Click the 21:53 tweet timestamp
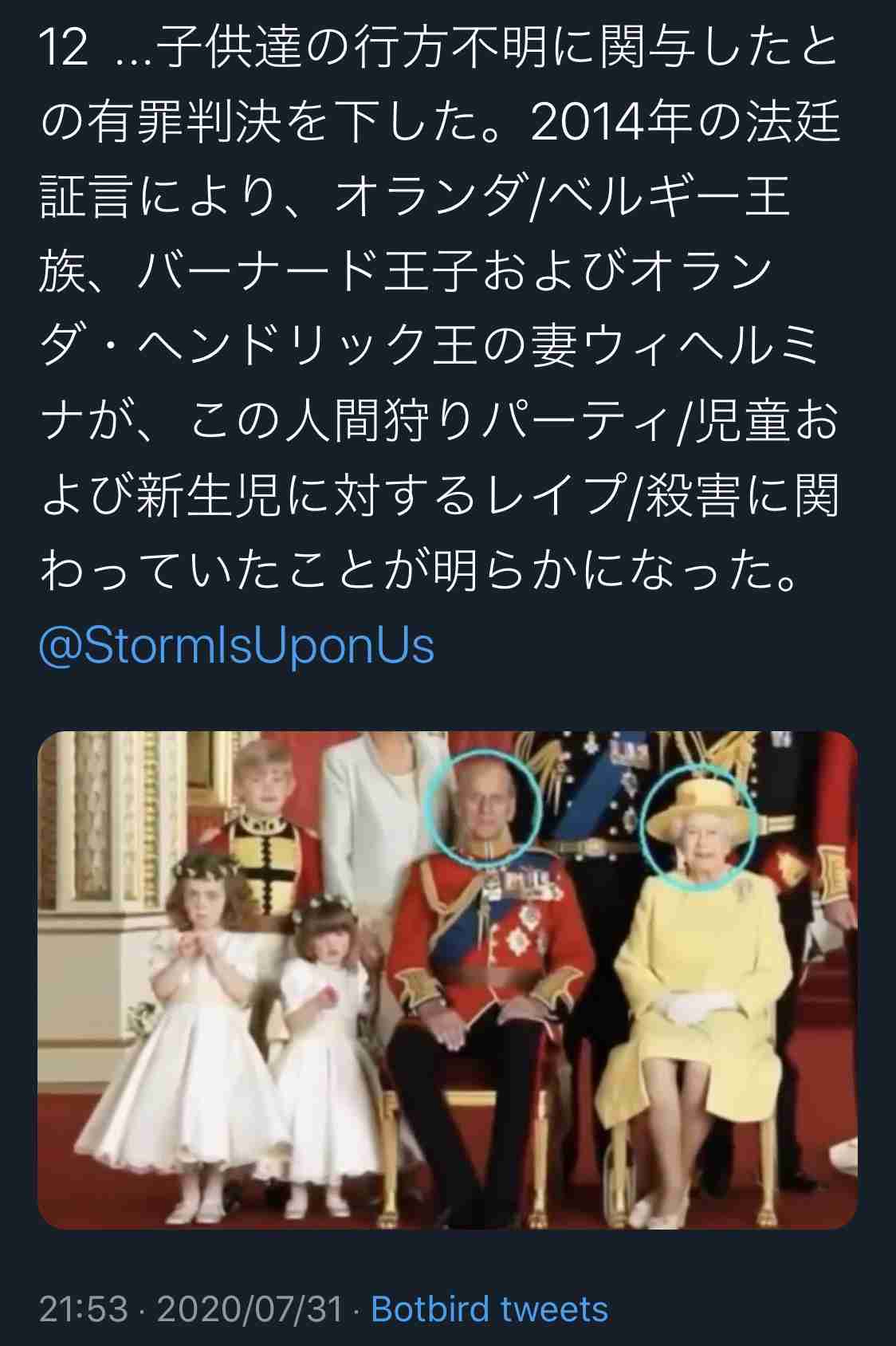This screenshot has width=896, height=1346. (x=84, y=1309)
